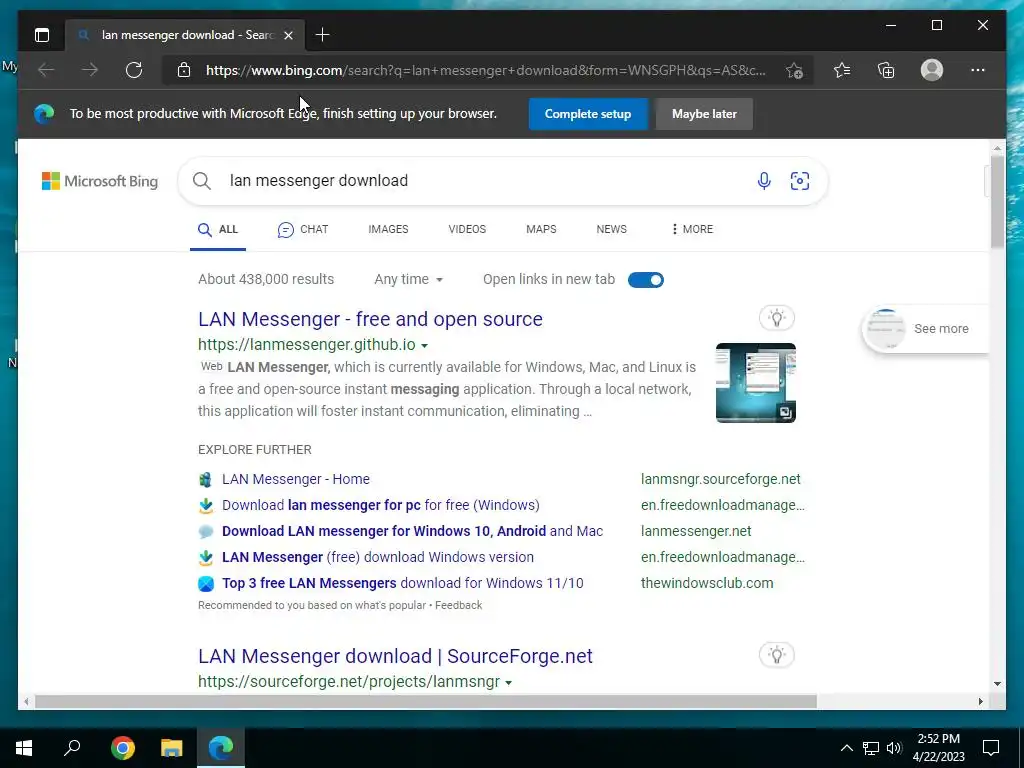The height and width of the screenshot is (768, 1024).
Task: Open the LAN Messenger screenshot thumbnail
Action: 756,383
